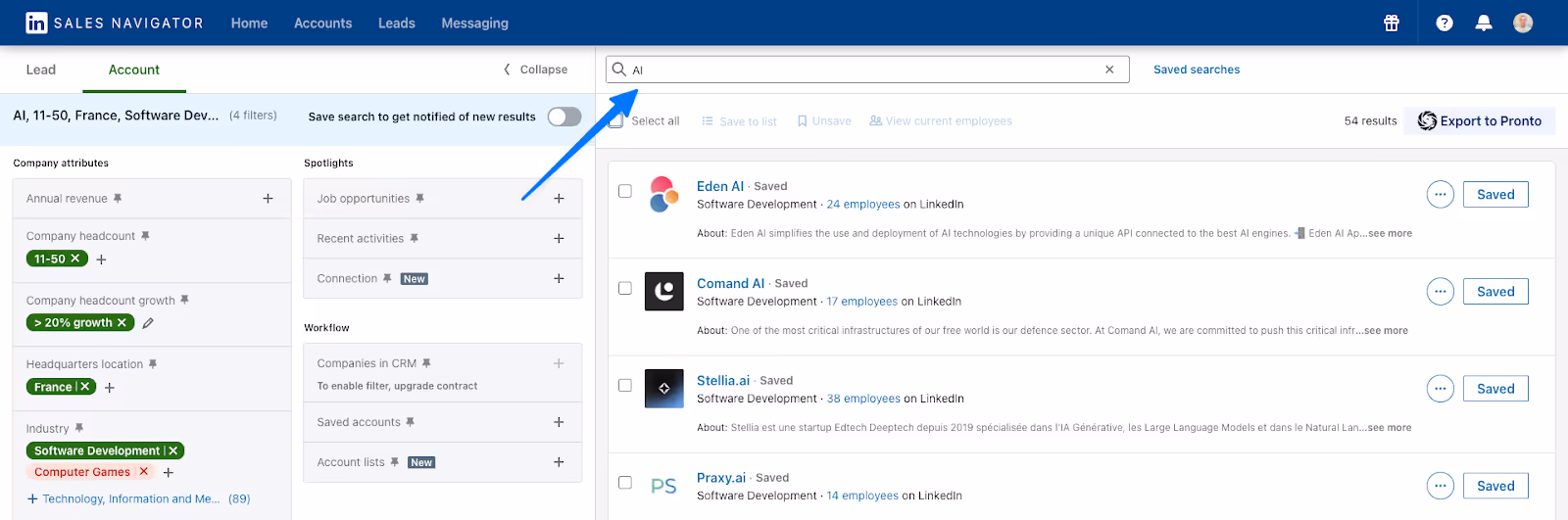This screenshot has width=1568, height=520.
Task: Expand Technology, Information and Media industries
Action: coord(138,498)
